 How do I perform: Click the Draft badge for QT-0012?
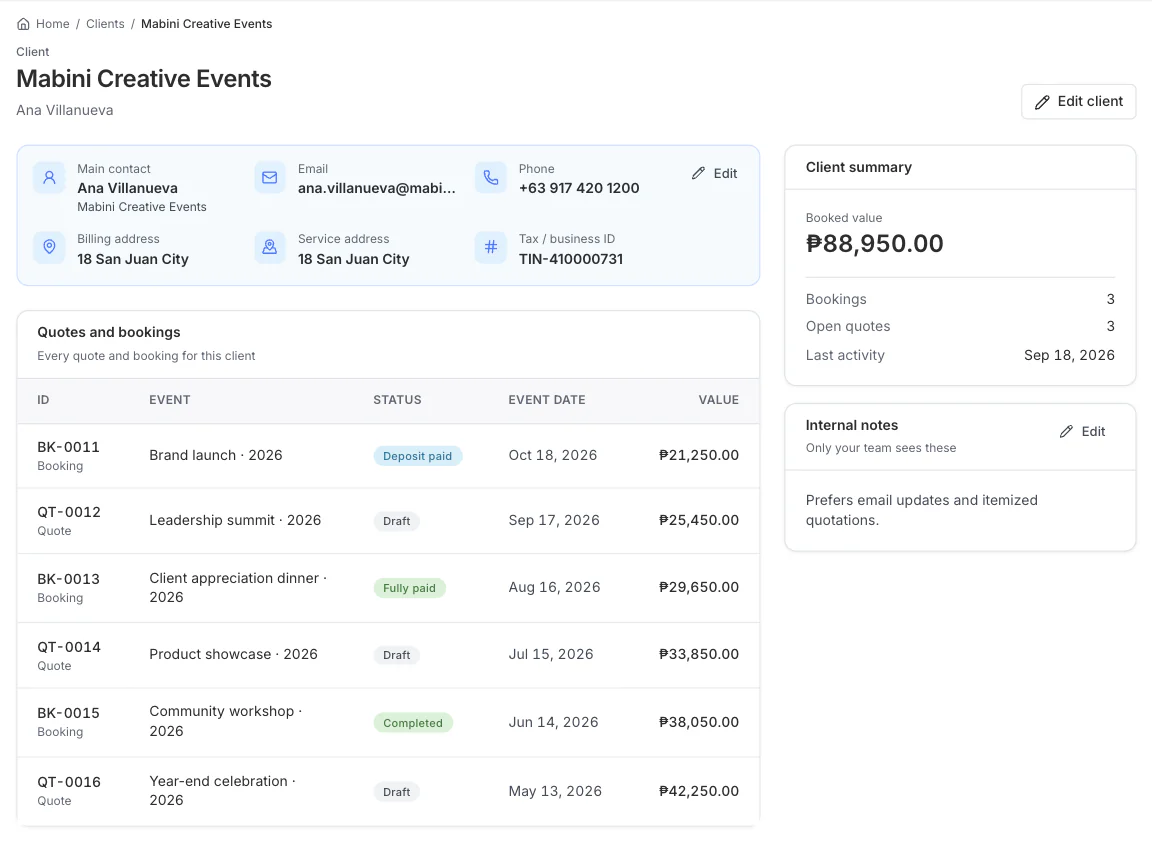click(x=397, y=522)
